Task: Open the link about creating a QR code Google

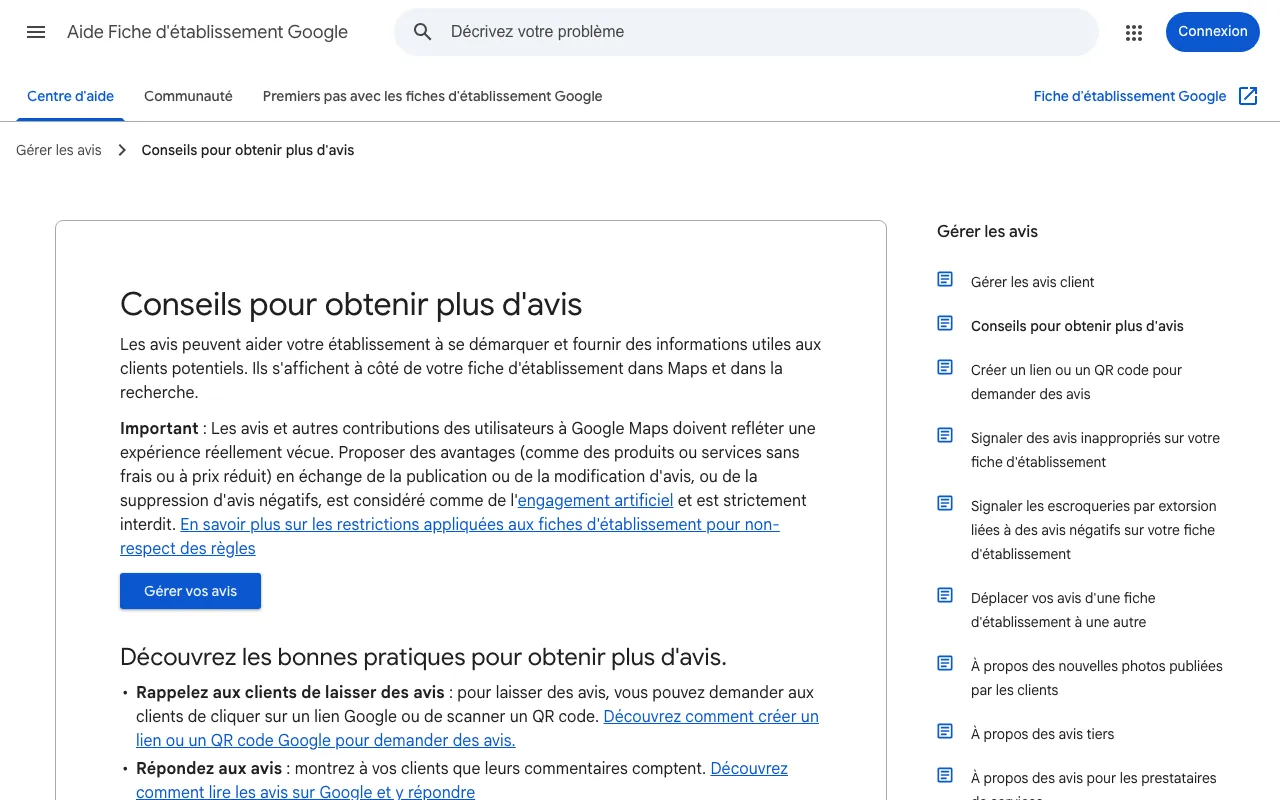Action: (x=477, y=728)
